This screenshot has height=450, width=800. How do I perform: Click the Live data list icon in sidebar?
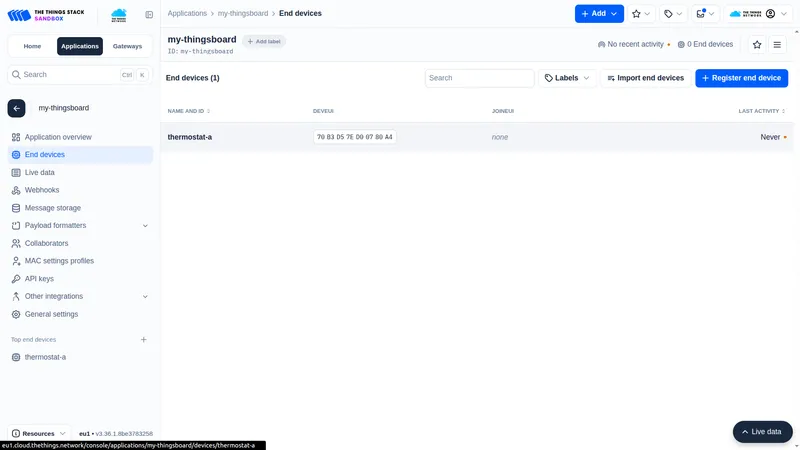16,173
